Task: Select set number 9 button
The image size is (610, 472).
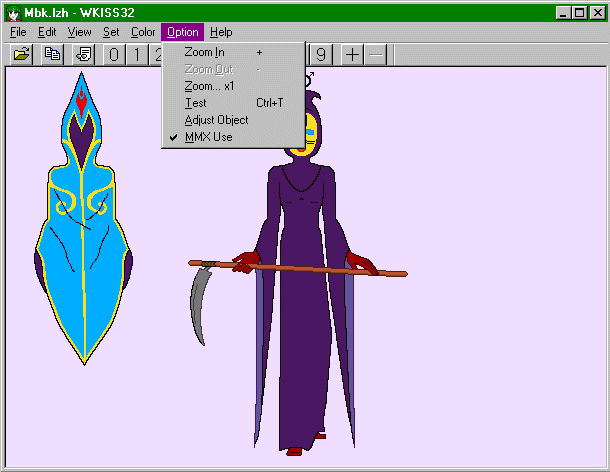Action: 321,54
